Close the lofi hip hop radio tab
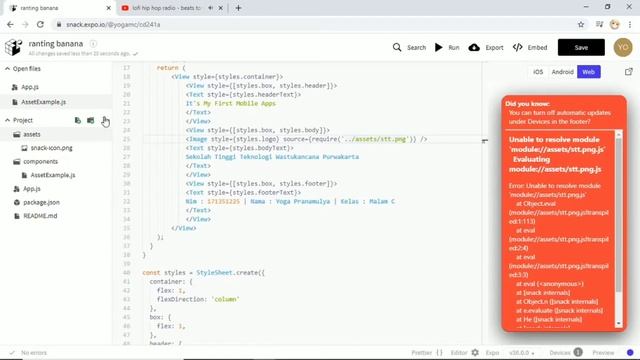This screenshot has width=640, height=360. [x=221, y=8]
